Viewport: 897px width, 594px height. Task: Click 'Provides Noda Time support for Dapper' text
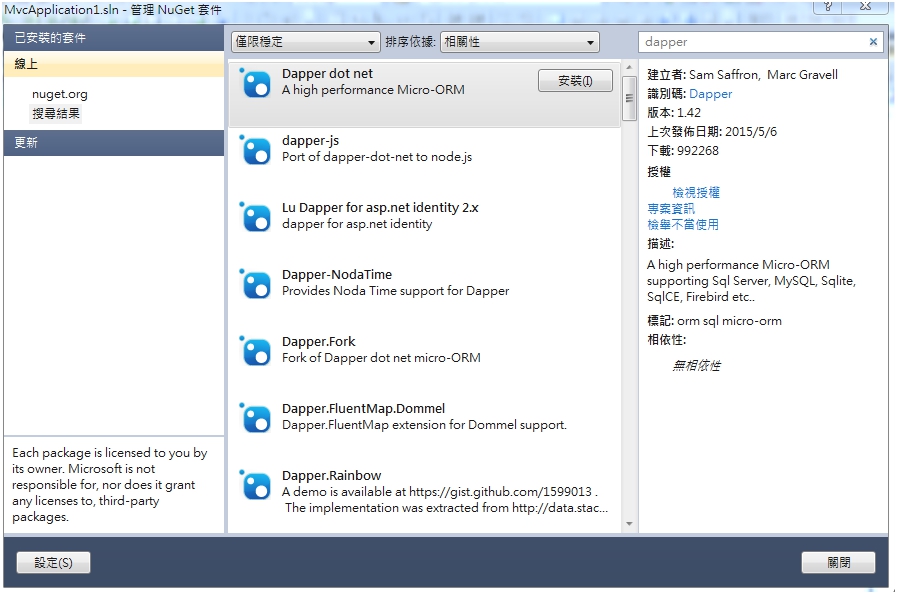(395, 291)
